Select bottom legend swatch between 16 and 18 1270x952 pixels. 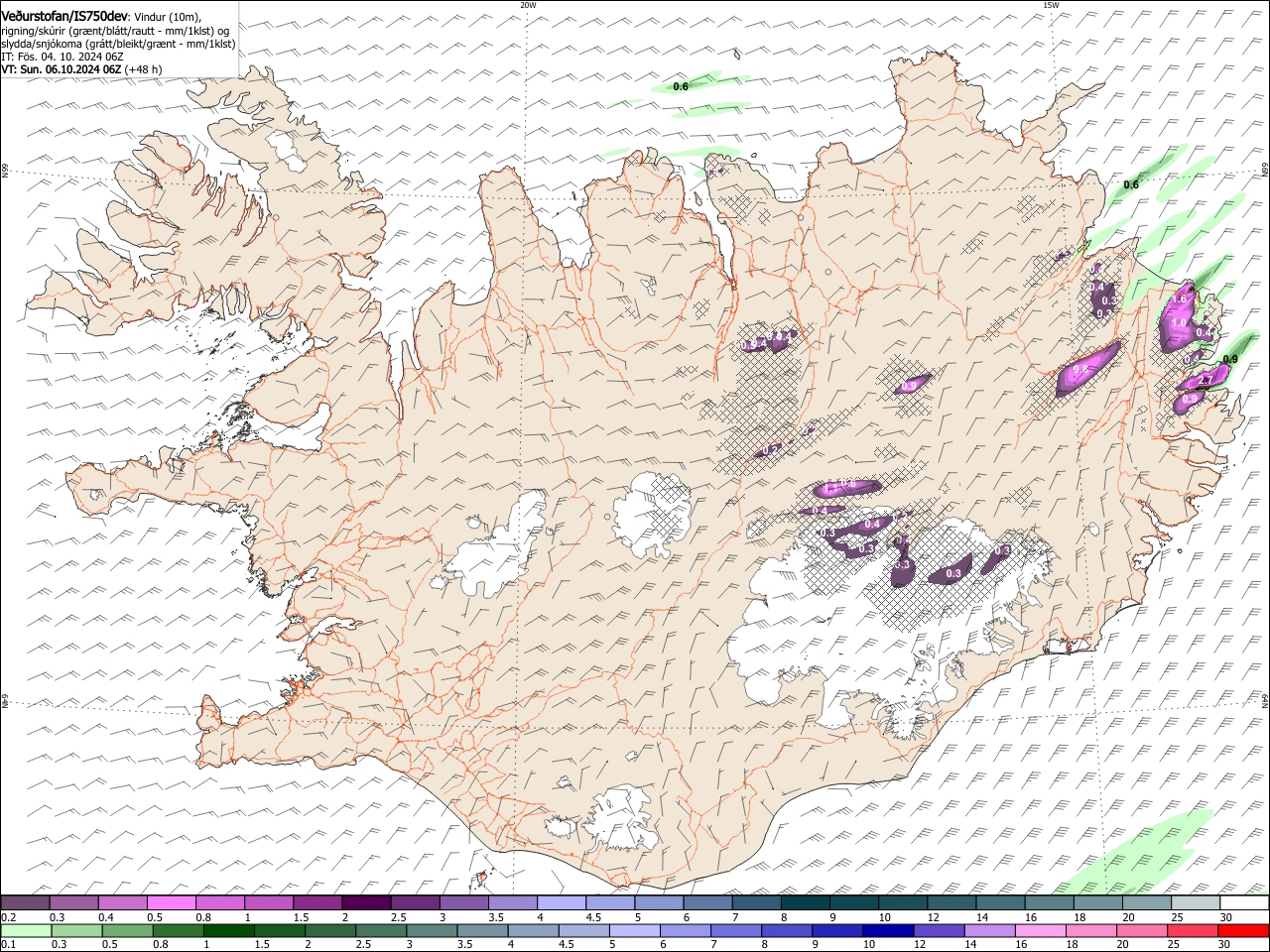pyautogui.click(x=1041, y=930)
